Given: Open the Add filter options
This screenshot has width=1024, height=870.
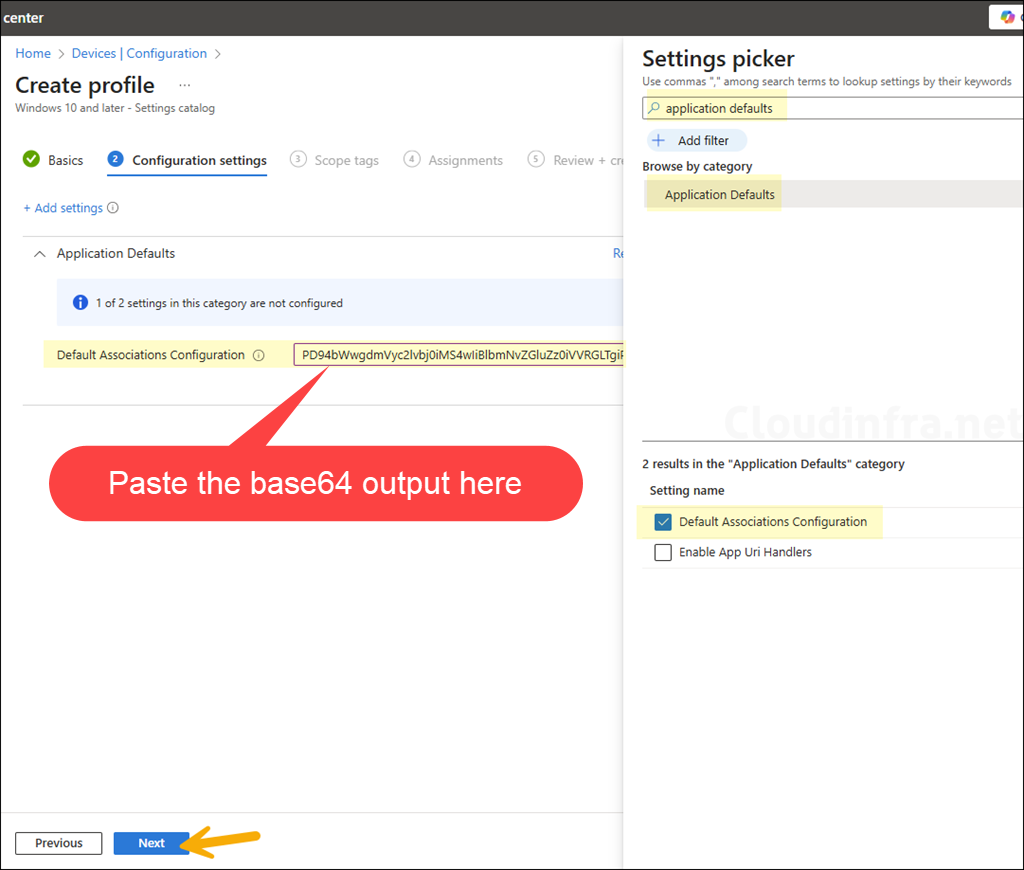Looking at the screenshot, I should click(695, 141).
